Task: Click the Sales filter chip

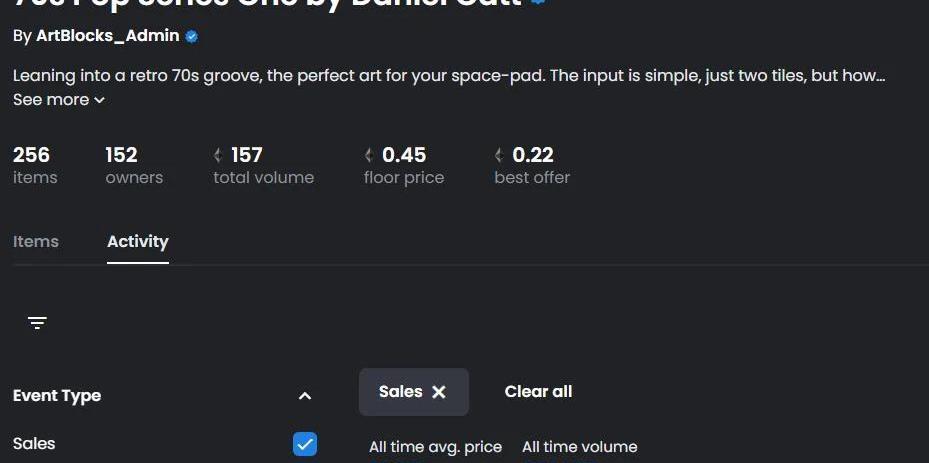Action: pyautogui.click(x=414, y=392)
